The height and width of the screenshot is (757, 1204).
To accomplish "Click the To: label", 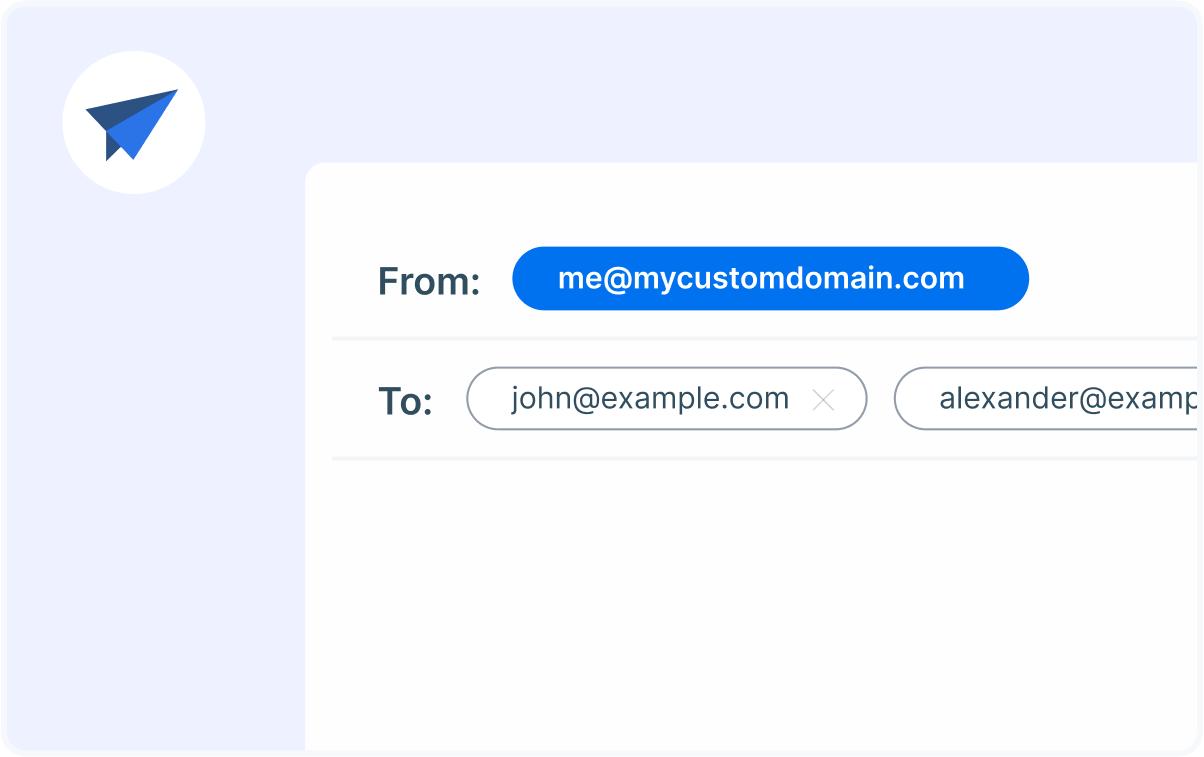I will [405, 402].
